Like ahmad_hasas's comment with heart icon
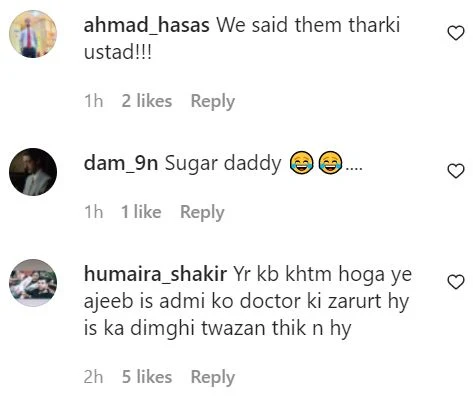The image size is (473, 407). point(455,33)
